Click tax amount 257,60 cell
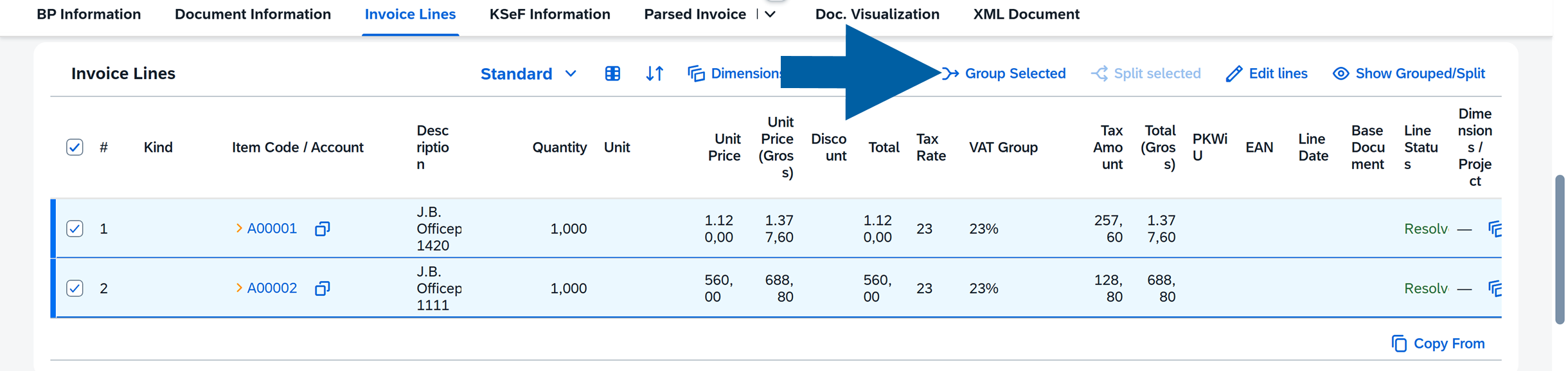Screen dimensions: 1568x371 click(1109, 229)
